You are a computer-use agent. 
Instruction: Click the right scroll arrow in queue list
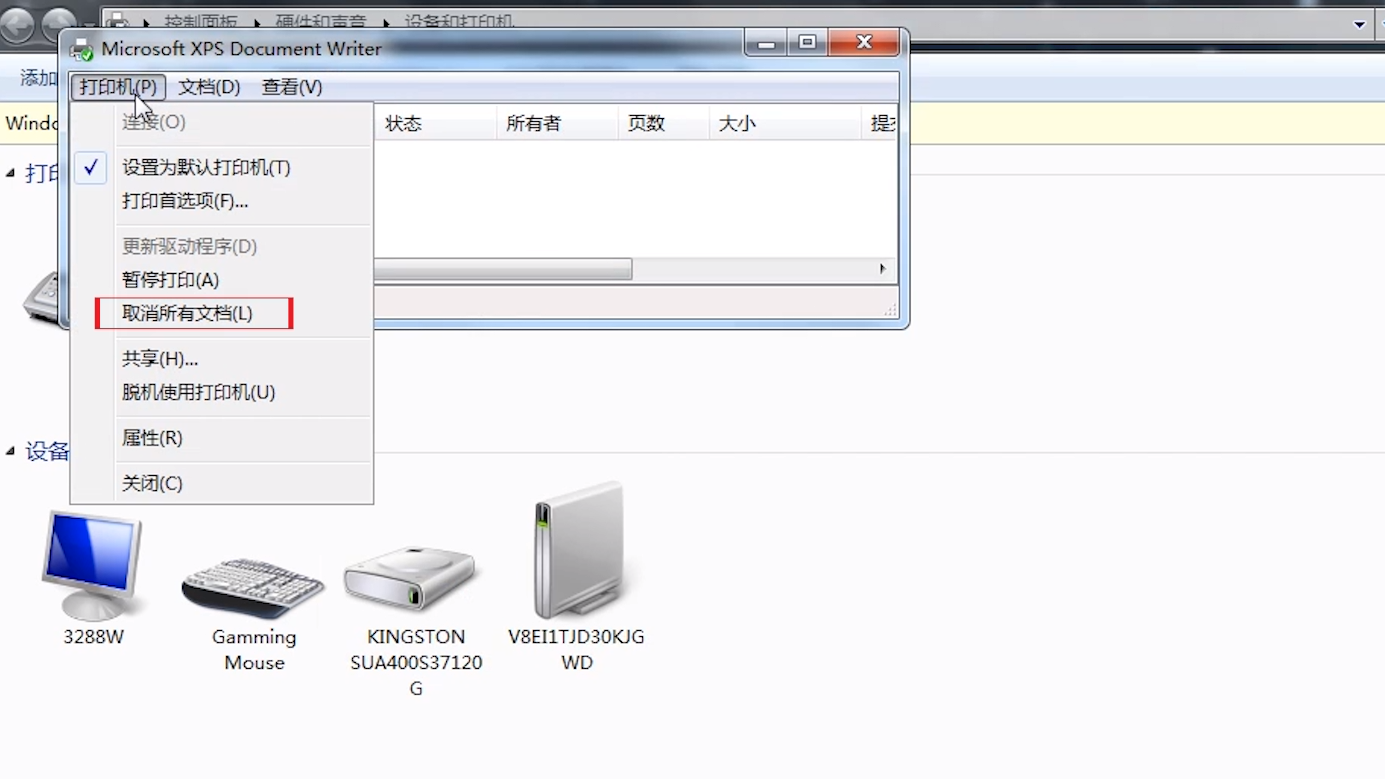(883, 269)
